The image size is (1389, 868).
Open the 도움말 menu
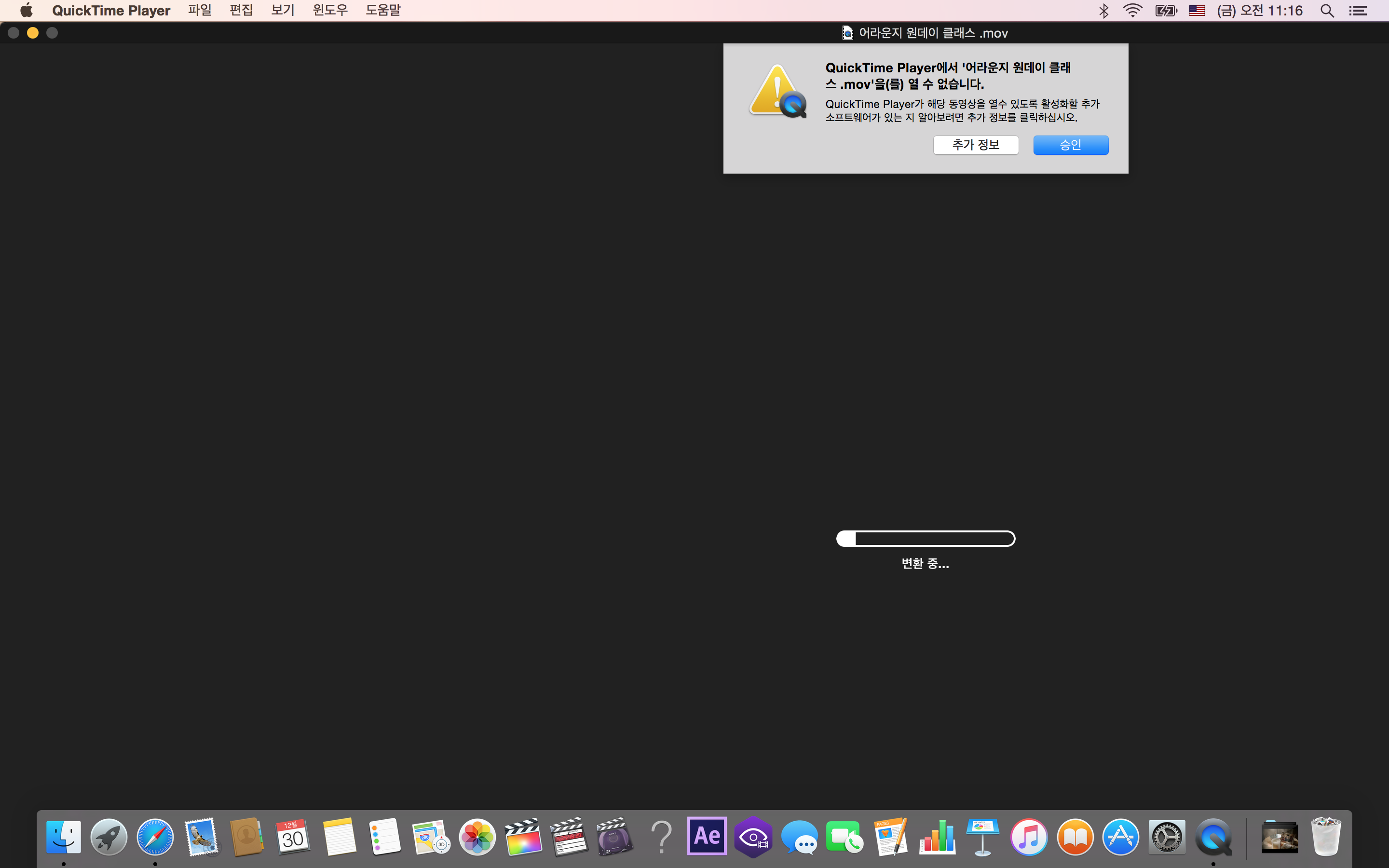[383, 10]
